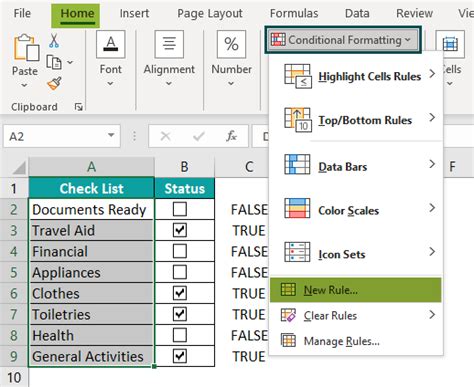
Task: Select column A header
Action: click(91, 167)
